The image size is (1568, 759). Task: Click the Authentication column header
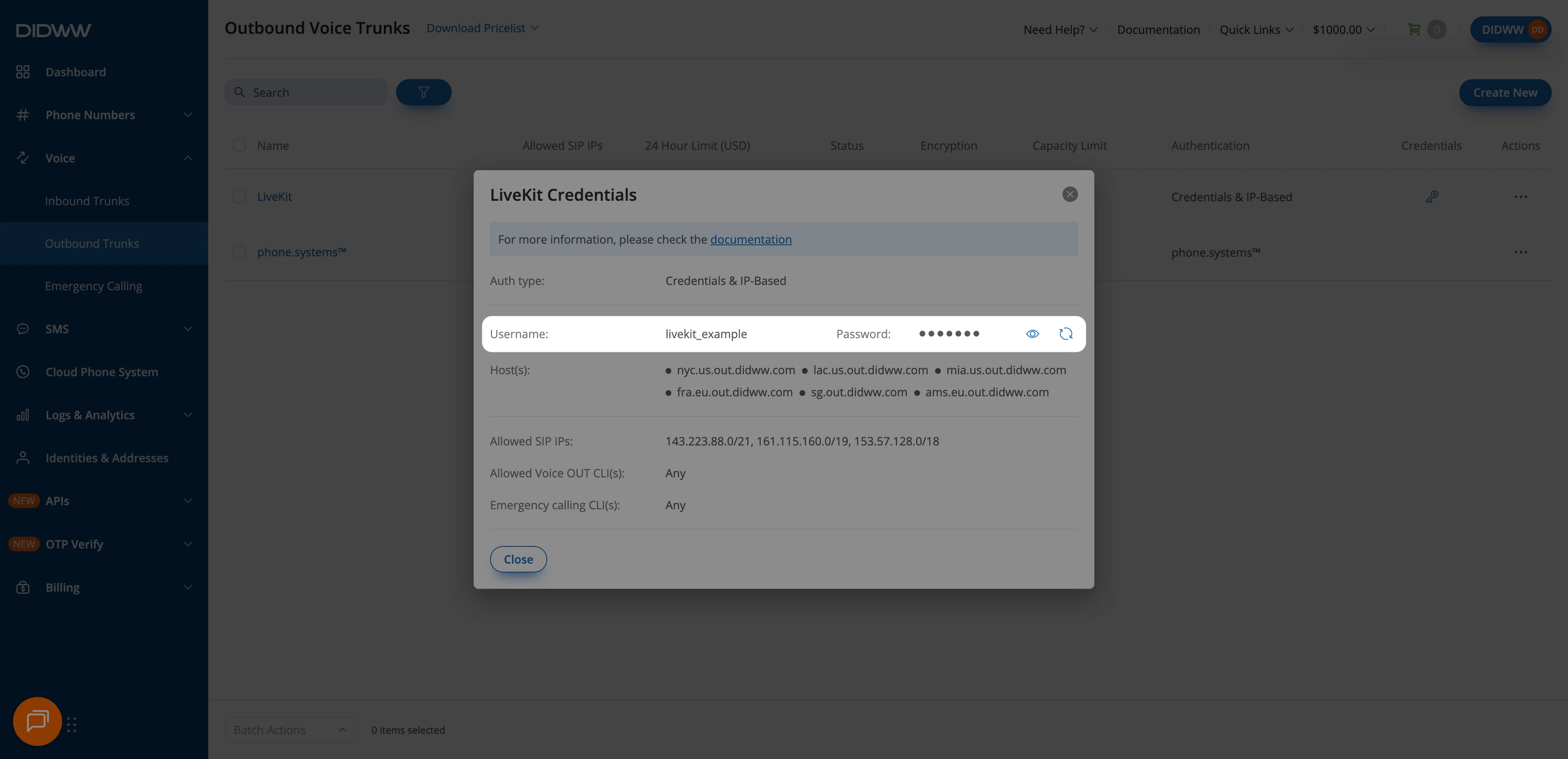click(x=1210, y=145)
